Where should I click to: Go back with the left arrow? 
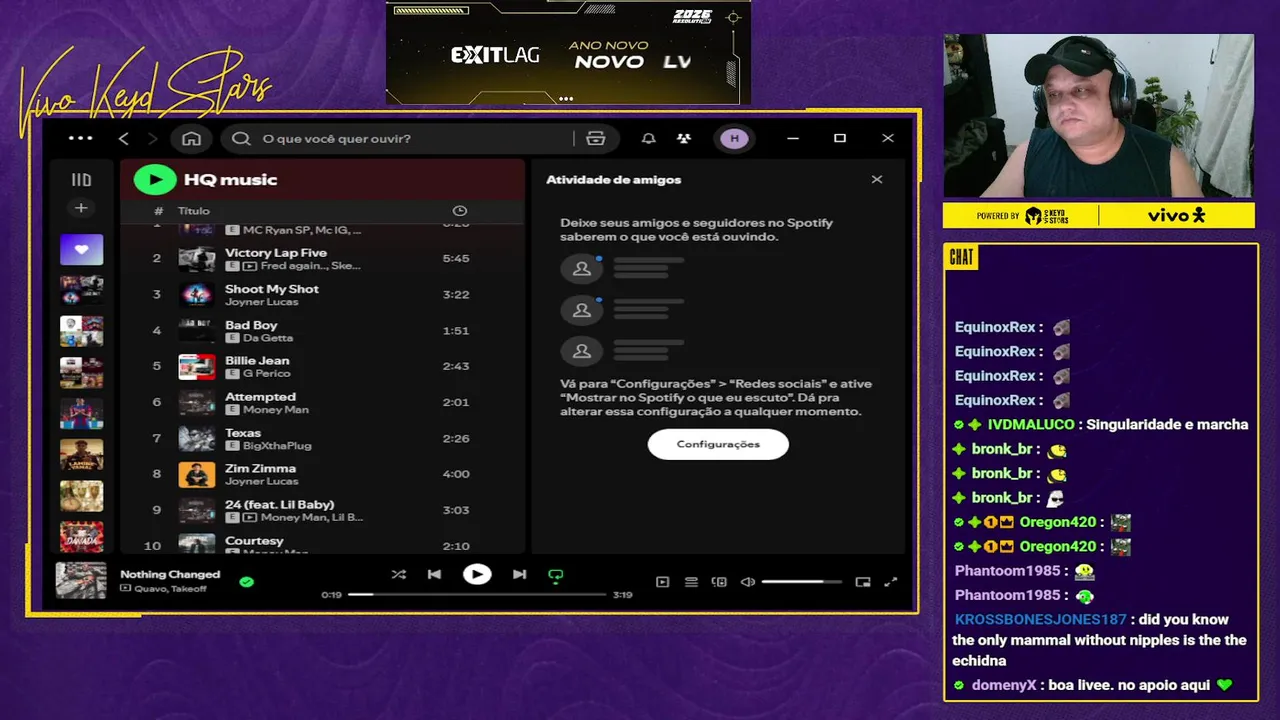pyautogui.click(x=124, y=138)
